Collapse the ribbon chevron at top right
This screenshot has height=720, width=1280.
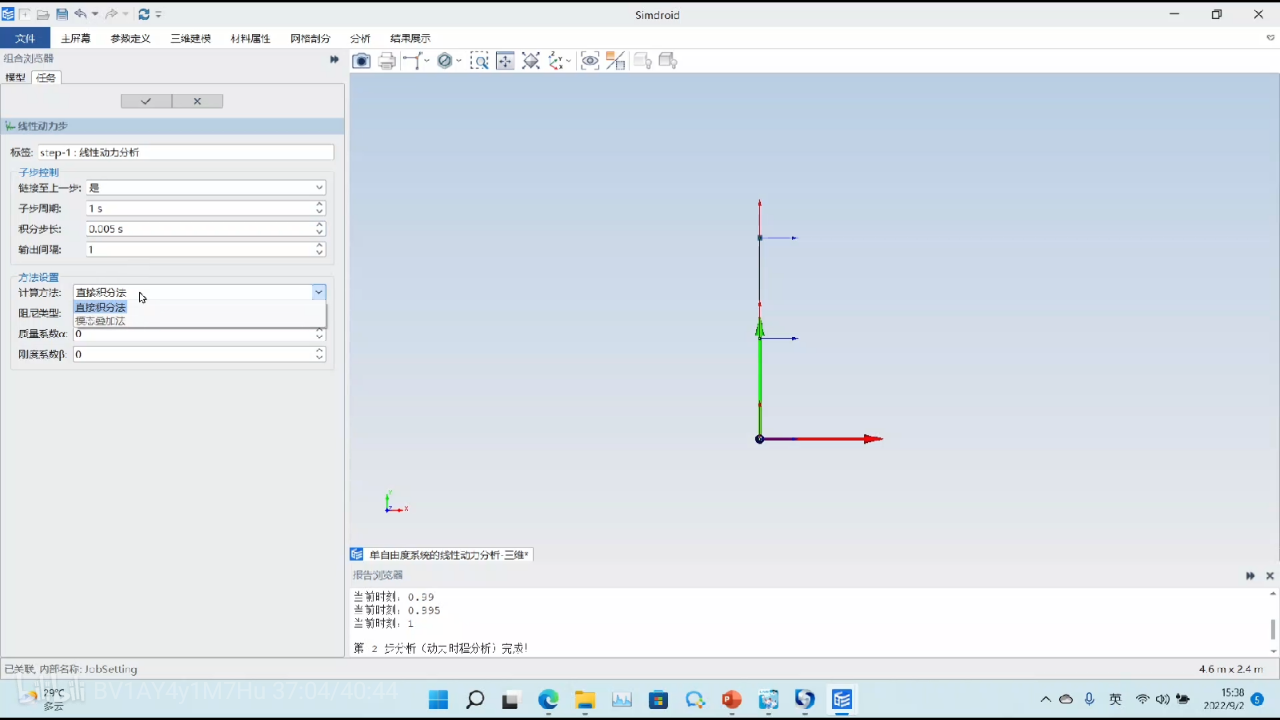tap(1270, 38)
